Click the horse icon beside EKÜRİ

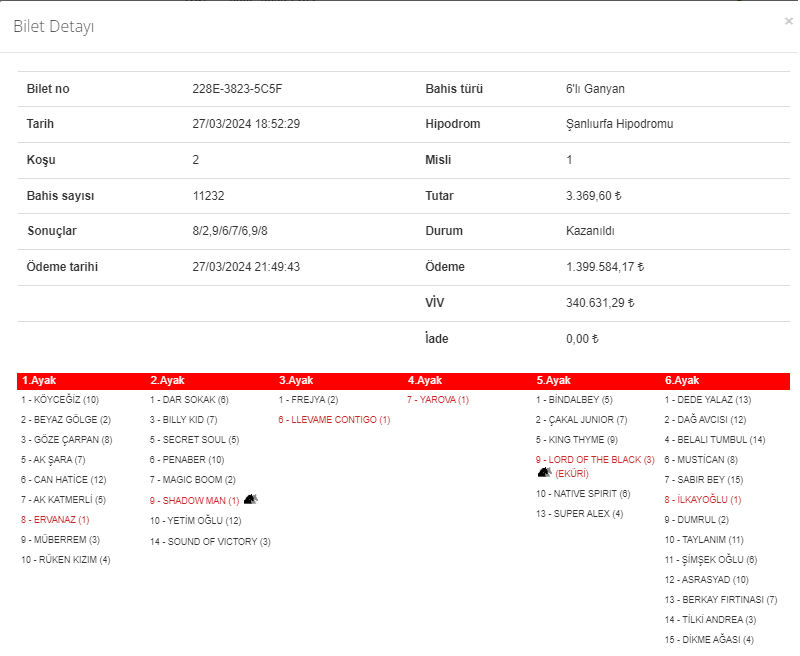[544, 472]
